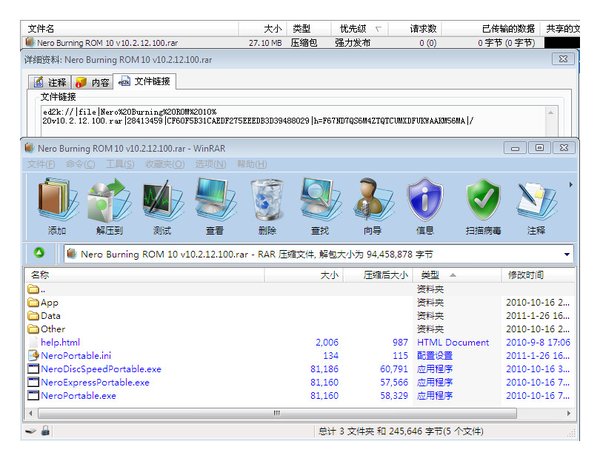600x461 pixels.
Task: Click the 信息 (Info) shield icon
Action: coord(425,200)
